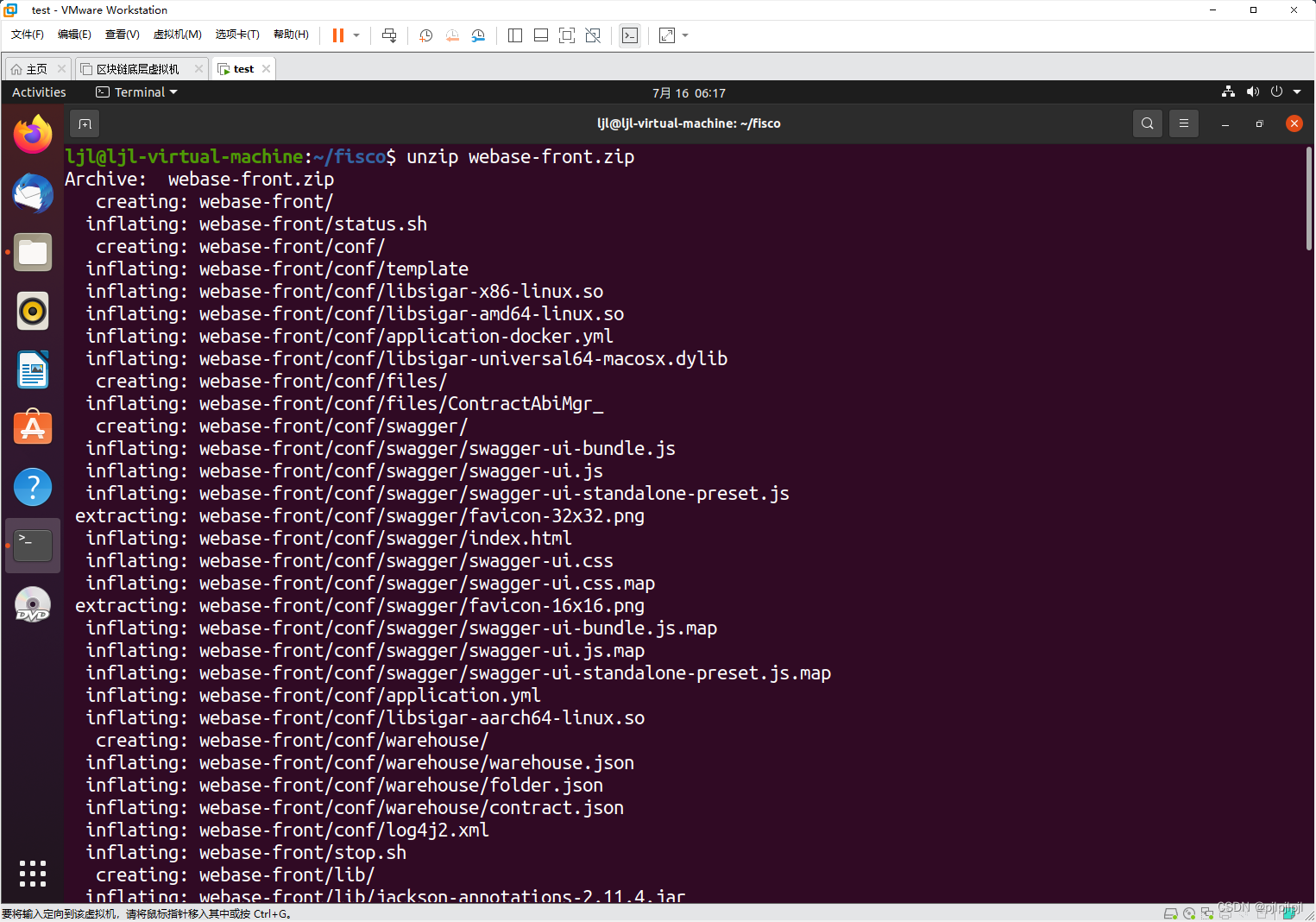1316x922 pixels.
Task: Click the network adapter status icon in the VMware status bar
Action: (x=1207, y=913)
